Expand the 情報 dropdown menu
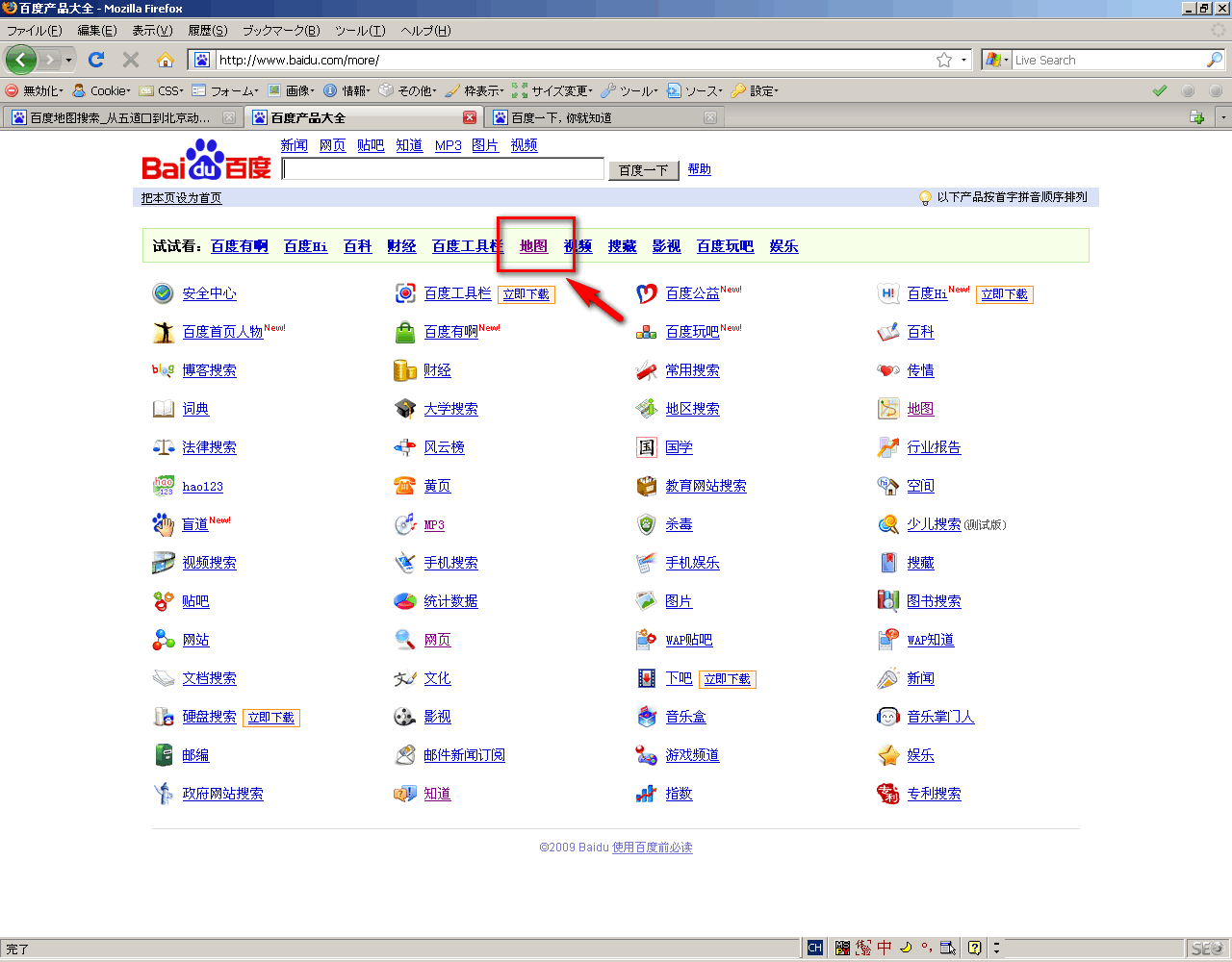This screenshot has width=1232, height=962. (347, 90)
